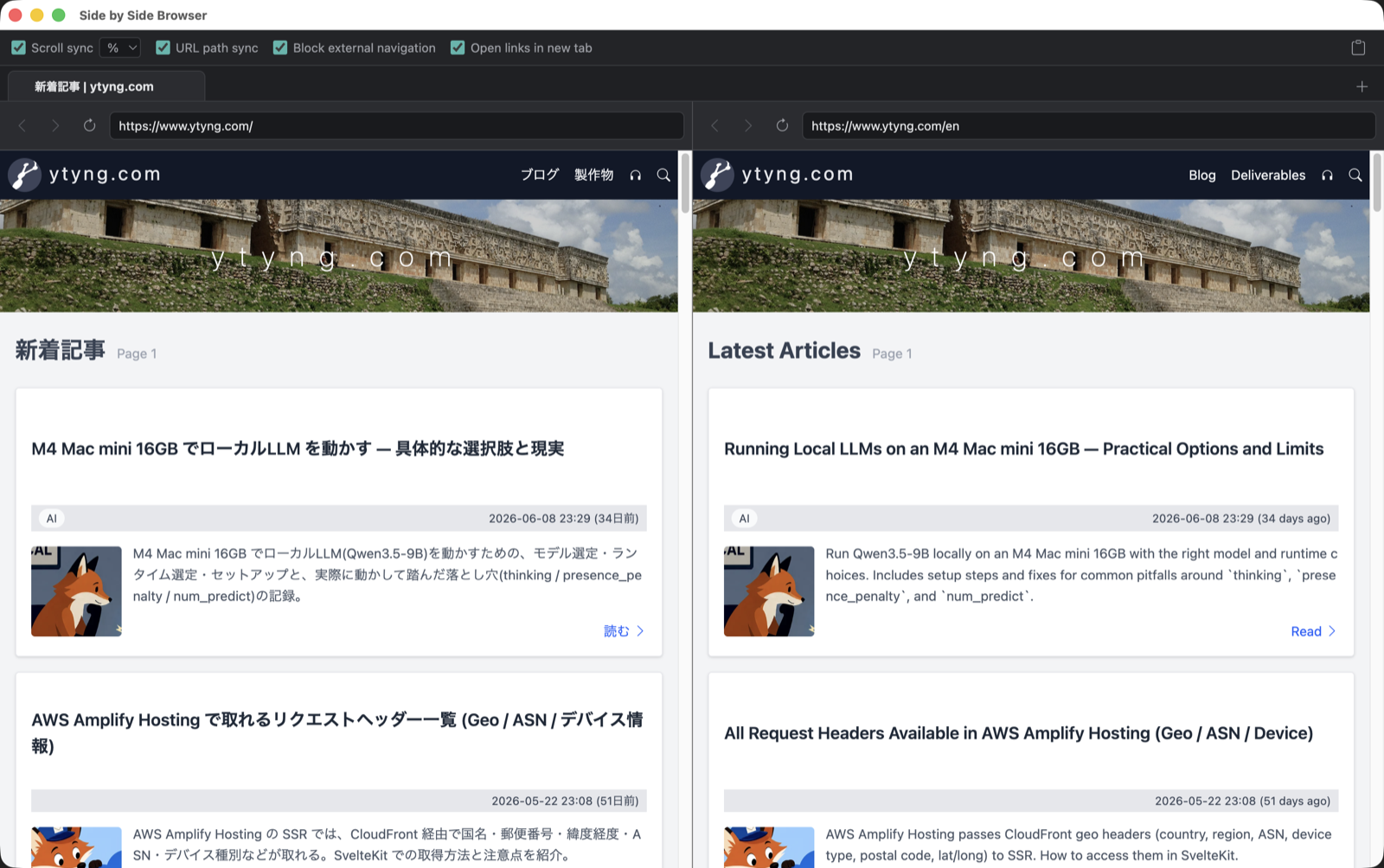The width and height of the screenshot is (1384, 868).
Task: Click fox thumbnail of right LLM article
Action: point(769,591)
